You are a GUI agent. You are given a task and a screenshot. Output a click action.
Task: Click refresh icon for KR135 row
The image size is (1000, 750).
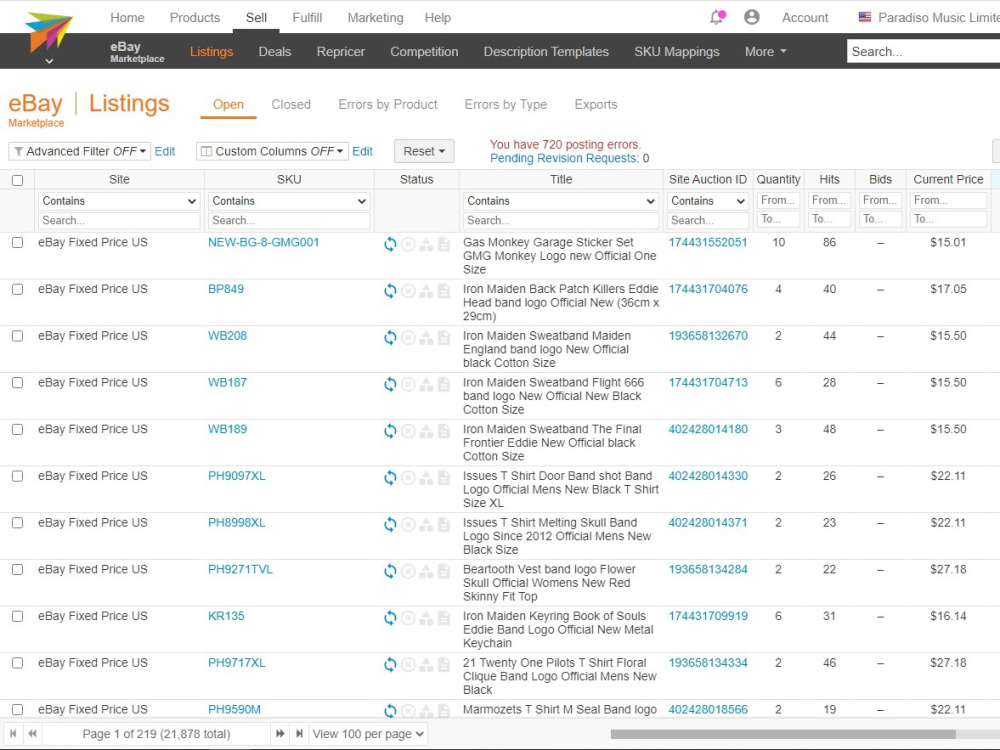[x=390, y=617]
